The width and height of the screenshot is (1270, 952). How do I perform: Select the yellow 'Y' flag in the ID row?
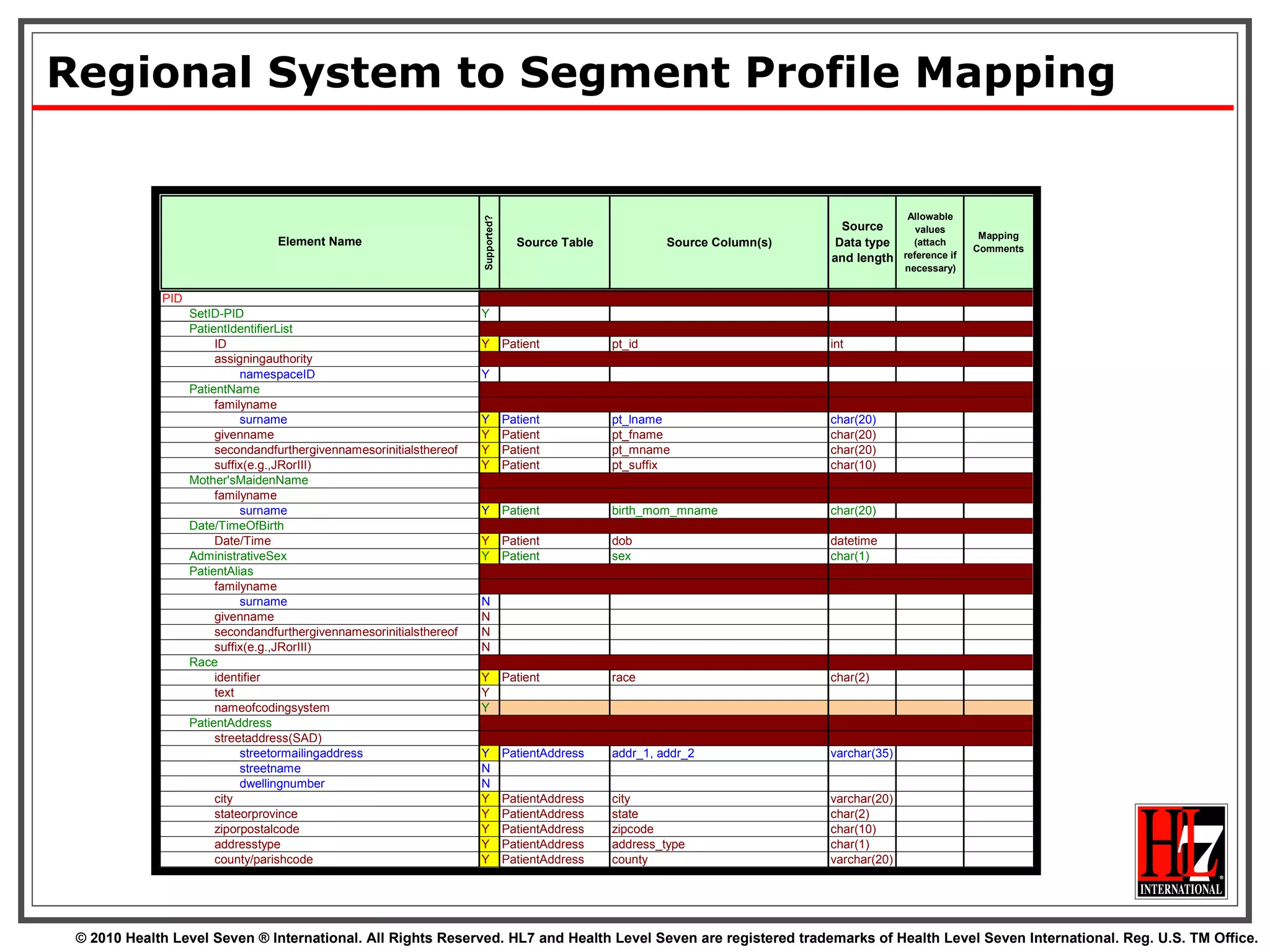(489, 344)
